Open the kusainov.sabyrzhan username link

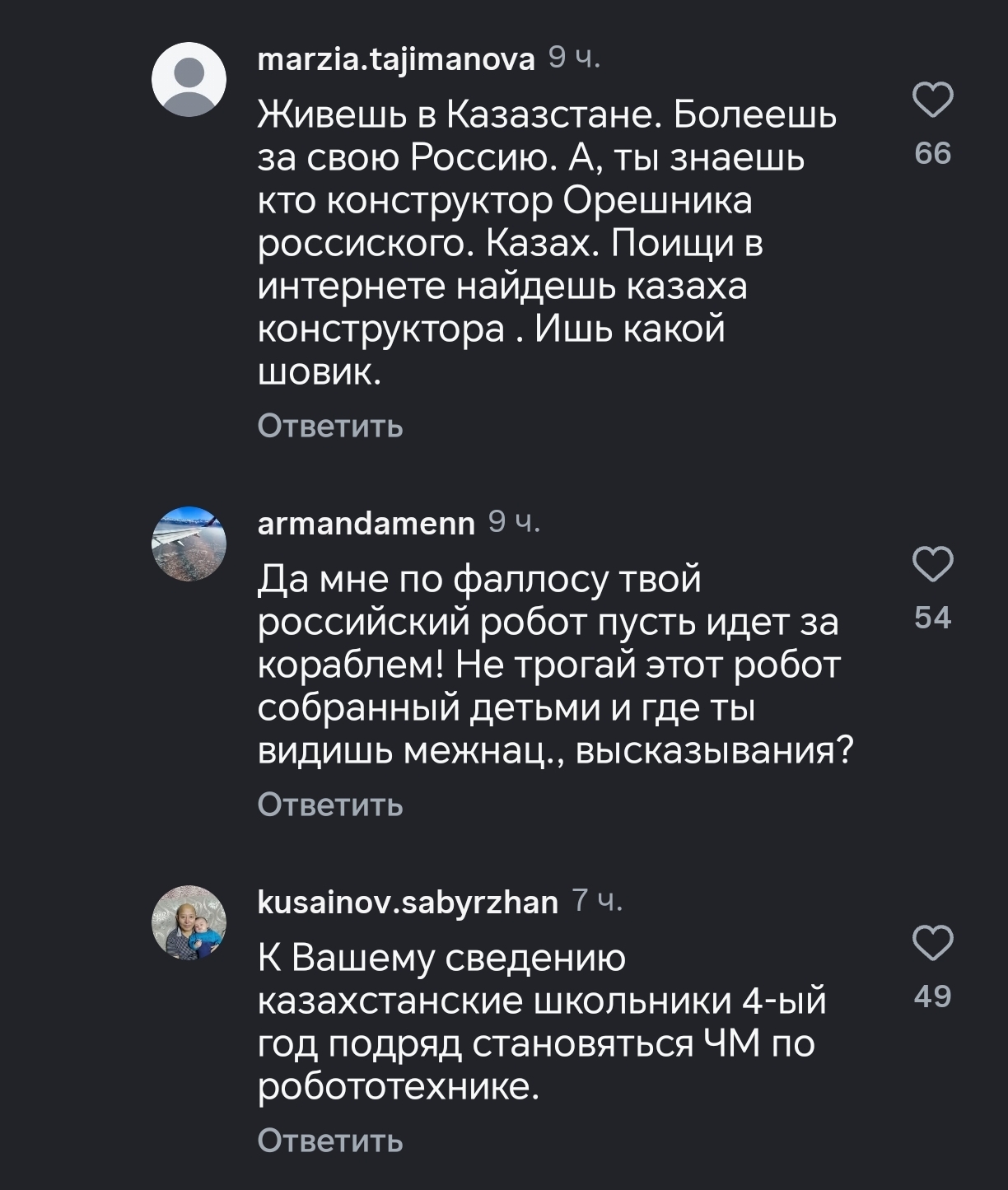tap(408, 903)
